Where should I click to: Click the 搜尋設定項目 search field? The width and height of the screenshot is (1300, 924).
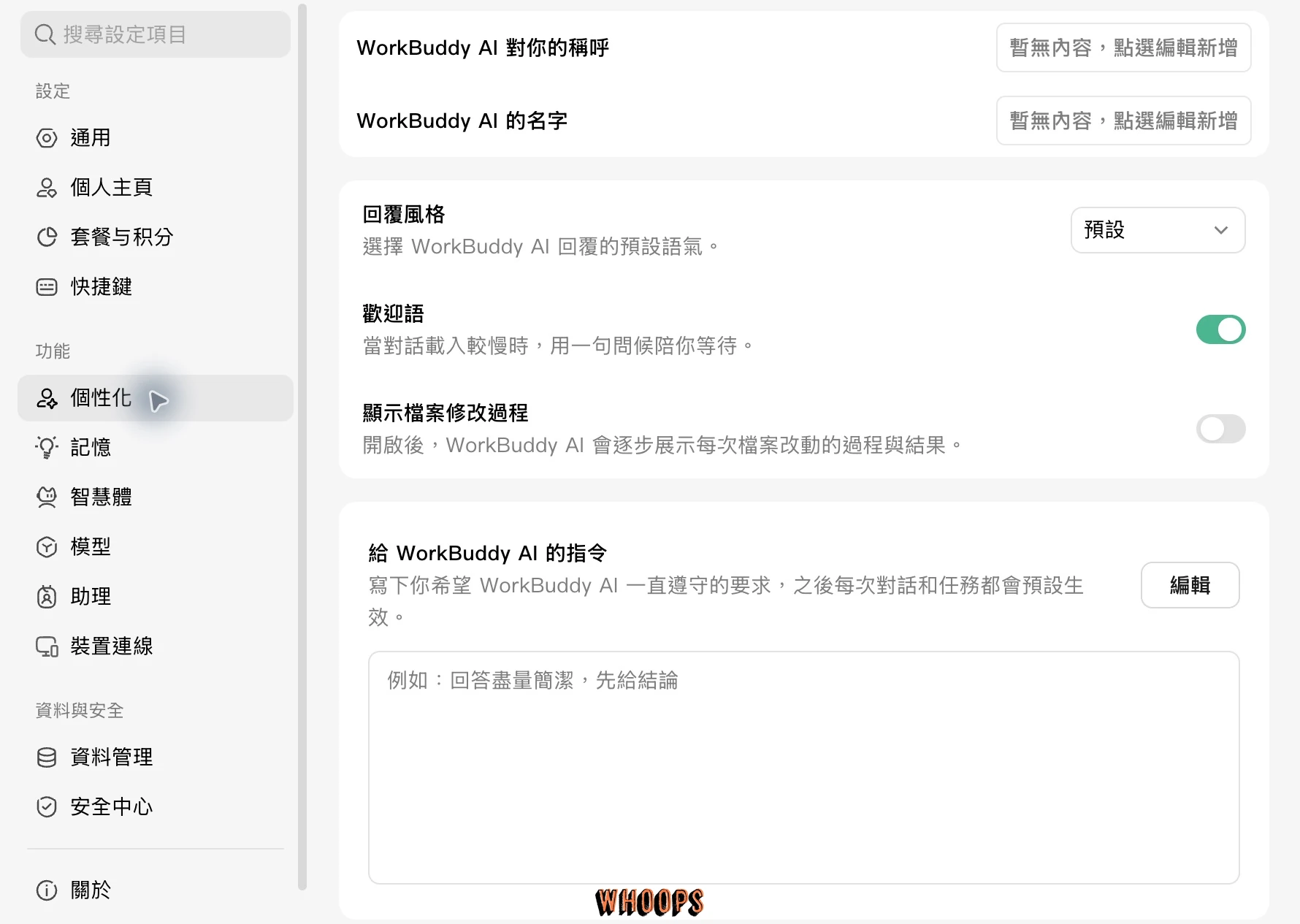[156, 34]
